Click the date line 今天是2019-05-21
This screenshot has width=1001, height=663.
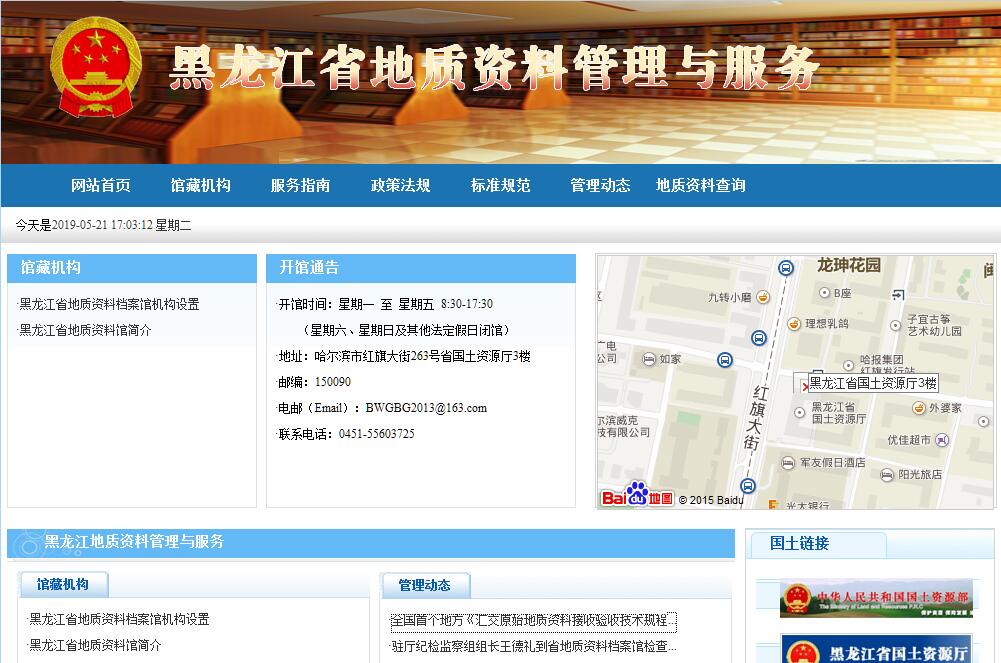(x=103, y=225)
